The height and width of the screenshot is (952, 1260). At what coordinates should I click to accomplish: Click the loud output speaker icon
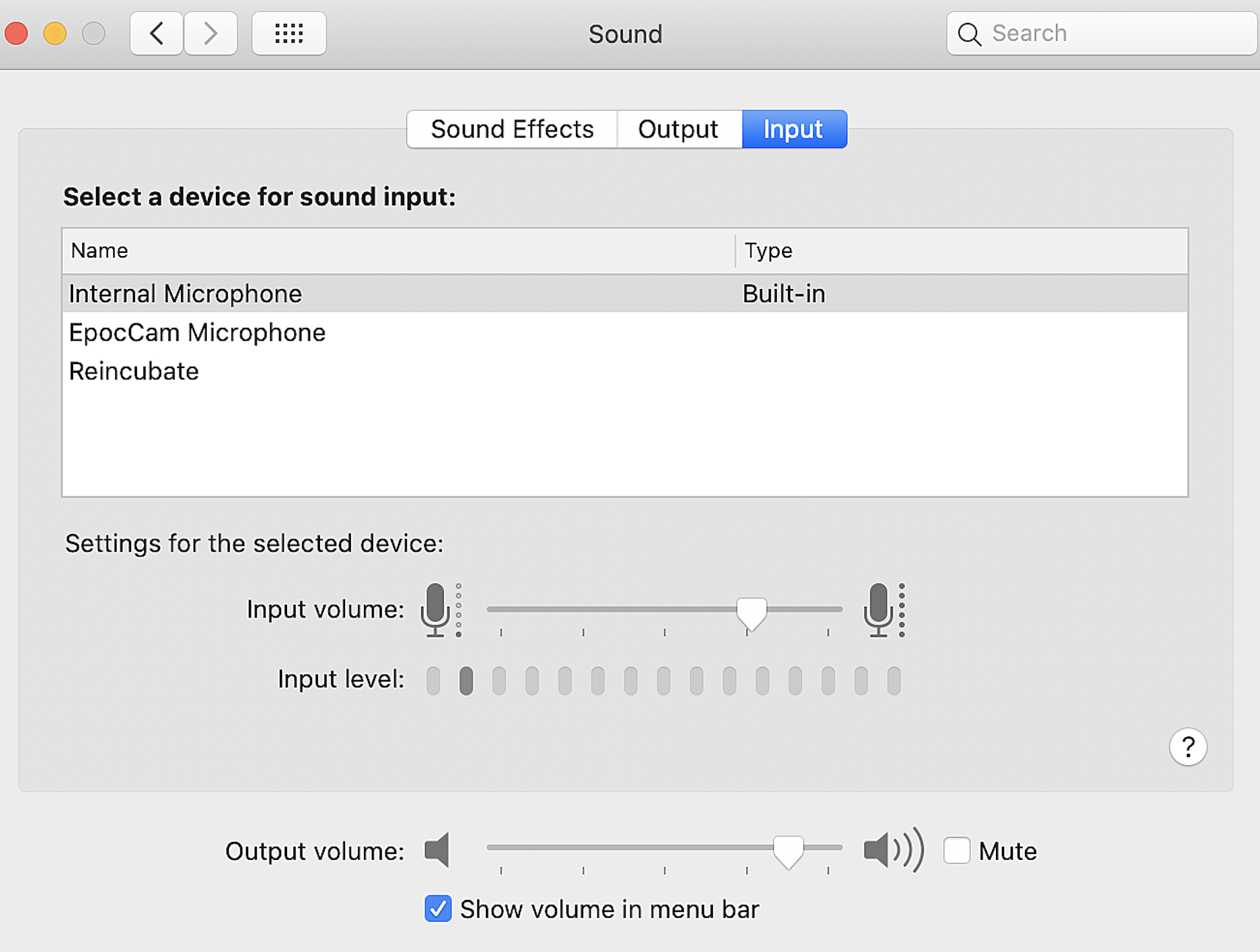(893, 850)
